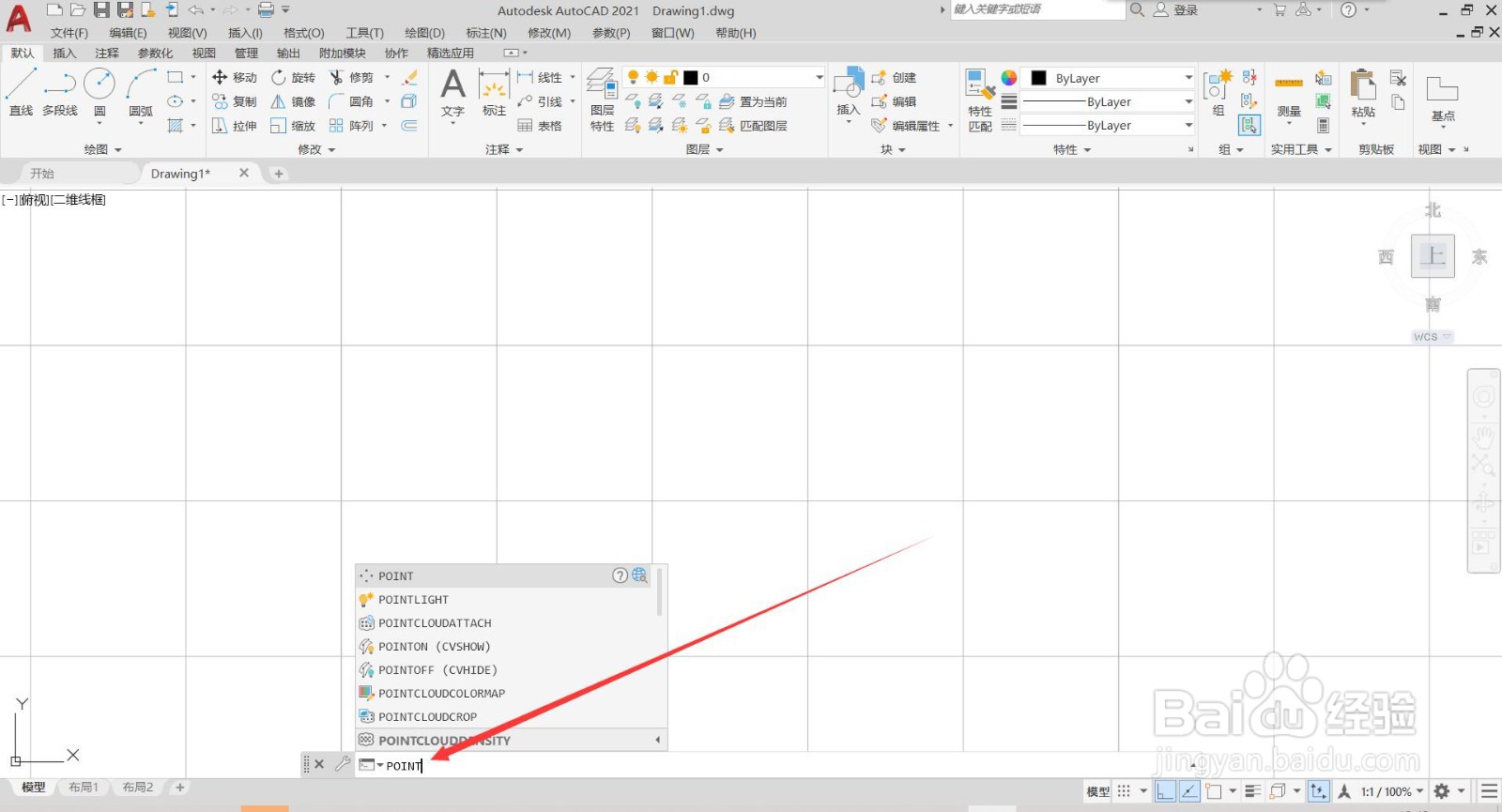Open the Modify (修改) menu
Screen dimensions: 1502x812
point(549,33)
